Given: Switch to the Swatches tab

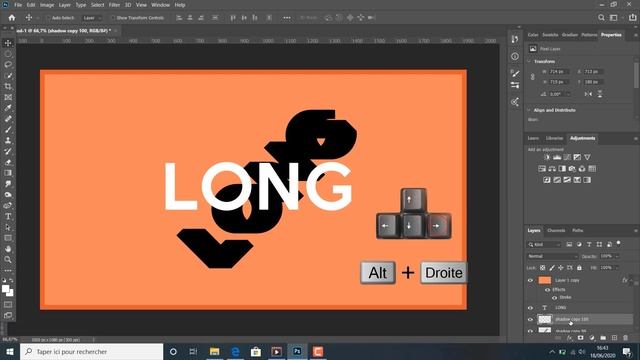Looking at the screenshot, I should point(550,35).
